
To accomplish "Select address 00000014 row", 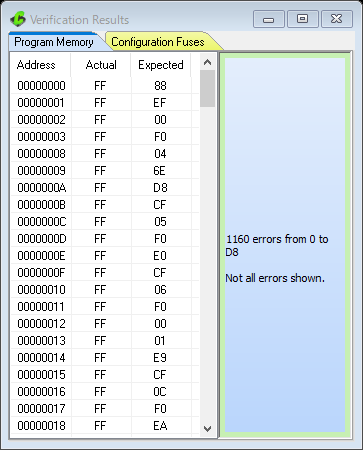I will click(x=105, y=358).
